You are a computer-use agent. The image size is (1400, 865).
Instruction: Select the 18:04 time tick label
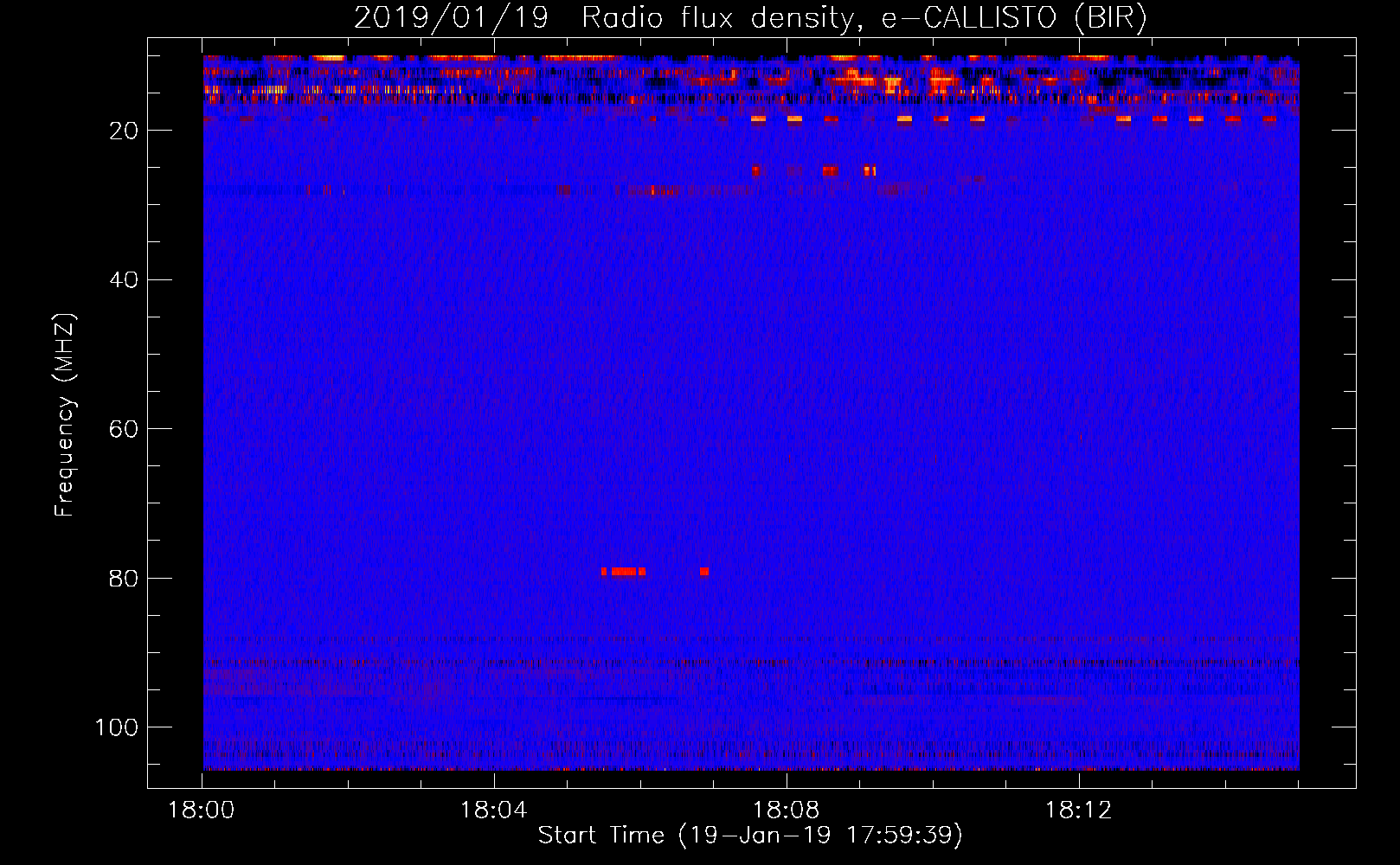point(493,811)
